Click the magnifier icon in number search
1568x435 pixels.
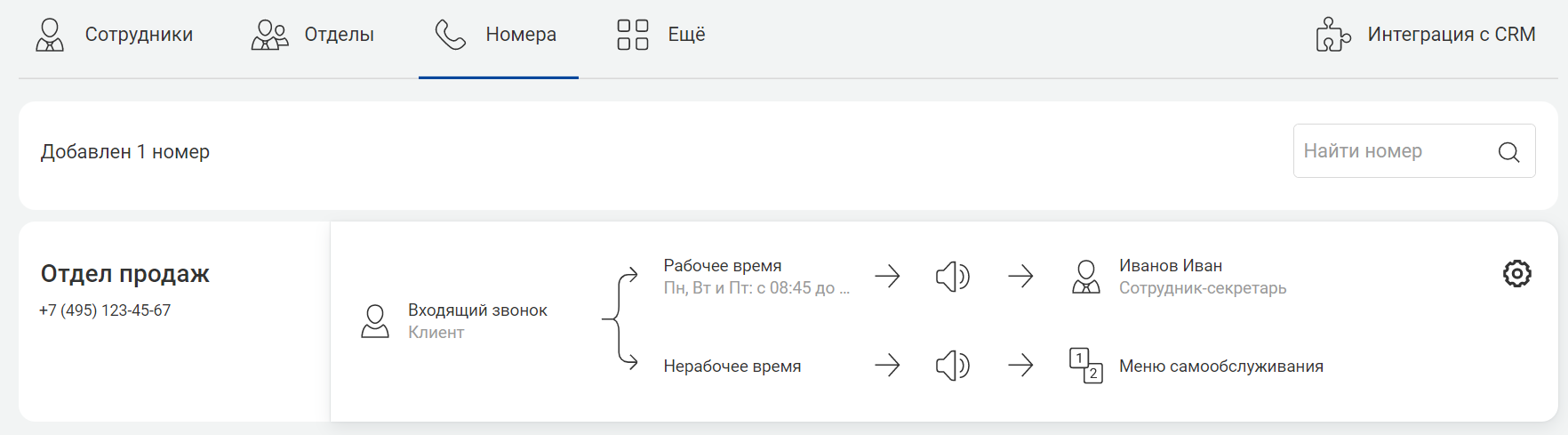(1508, 151)
